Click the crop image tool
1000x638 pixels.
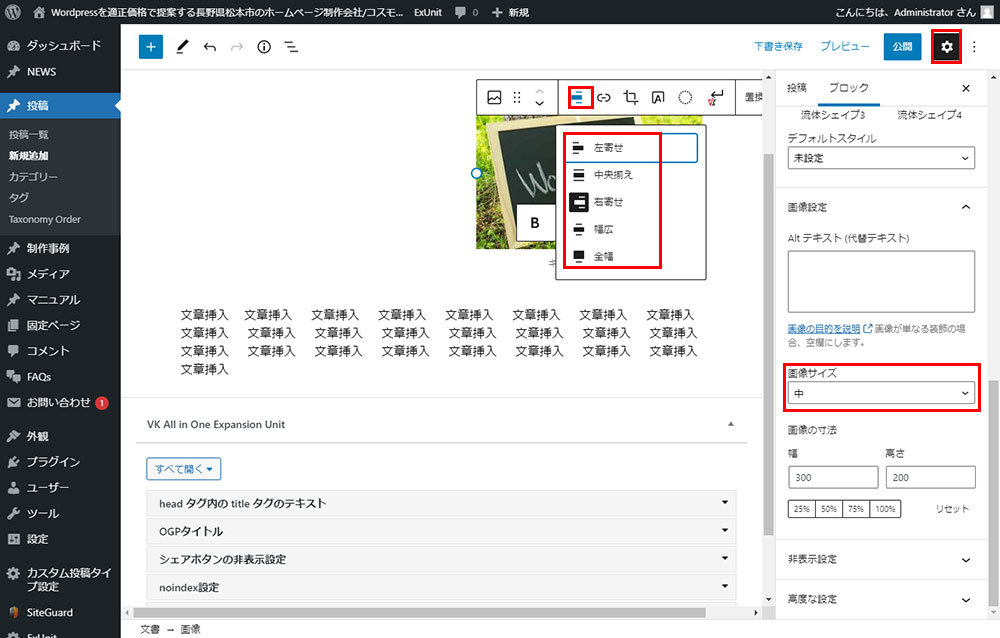[x=631, y=97]
